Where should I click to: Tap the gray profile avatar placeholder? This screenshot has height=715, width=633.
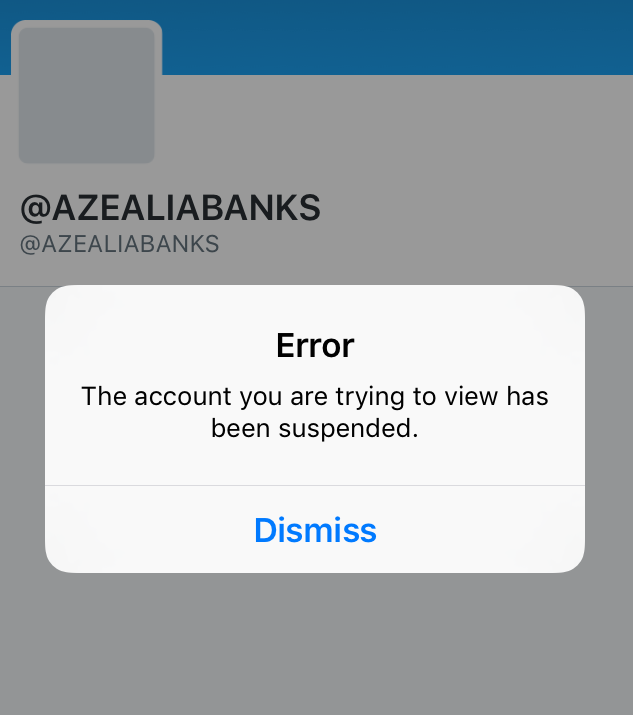click(x=86, y=95)
